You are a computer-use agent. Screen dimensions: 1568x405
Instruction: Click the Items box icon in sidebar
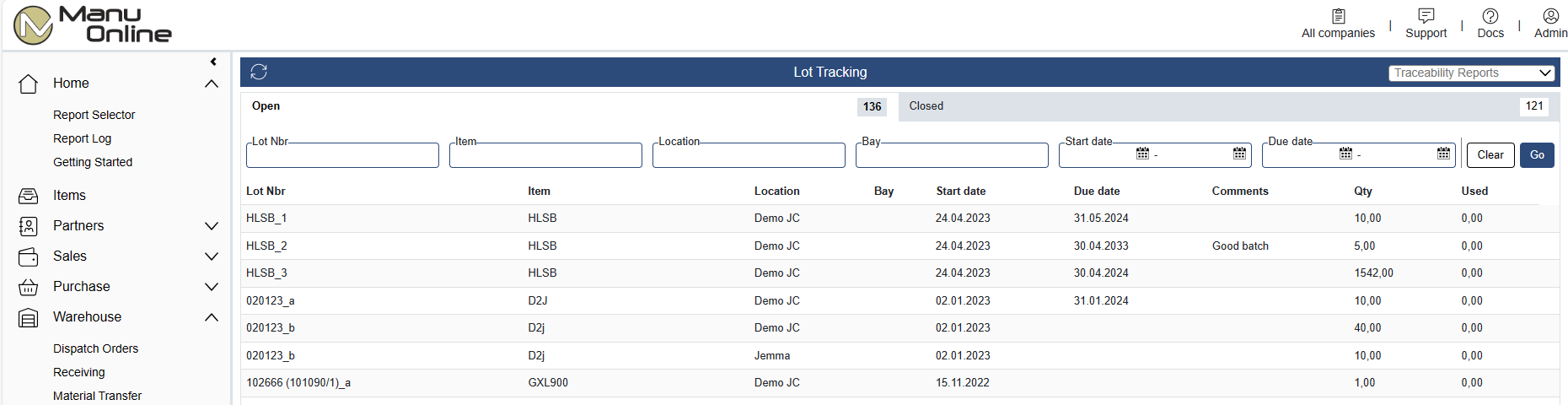(x=28, y=196)
